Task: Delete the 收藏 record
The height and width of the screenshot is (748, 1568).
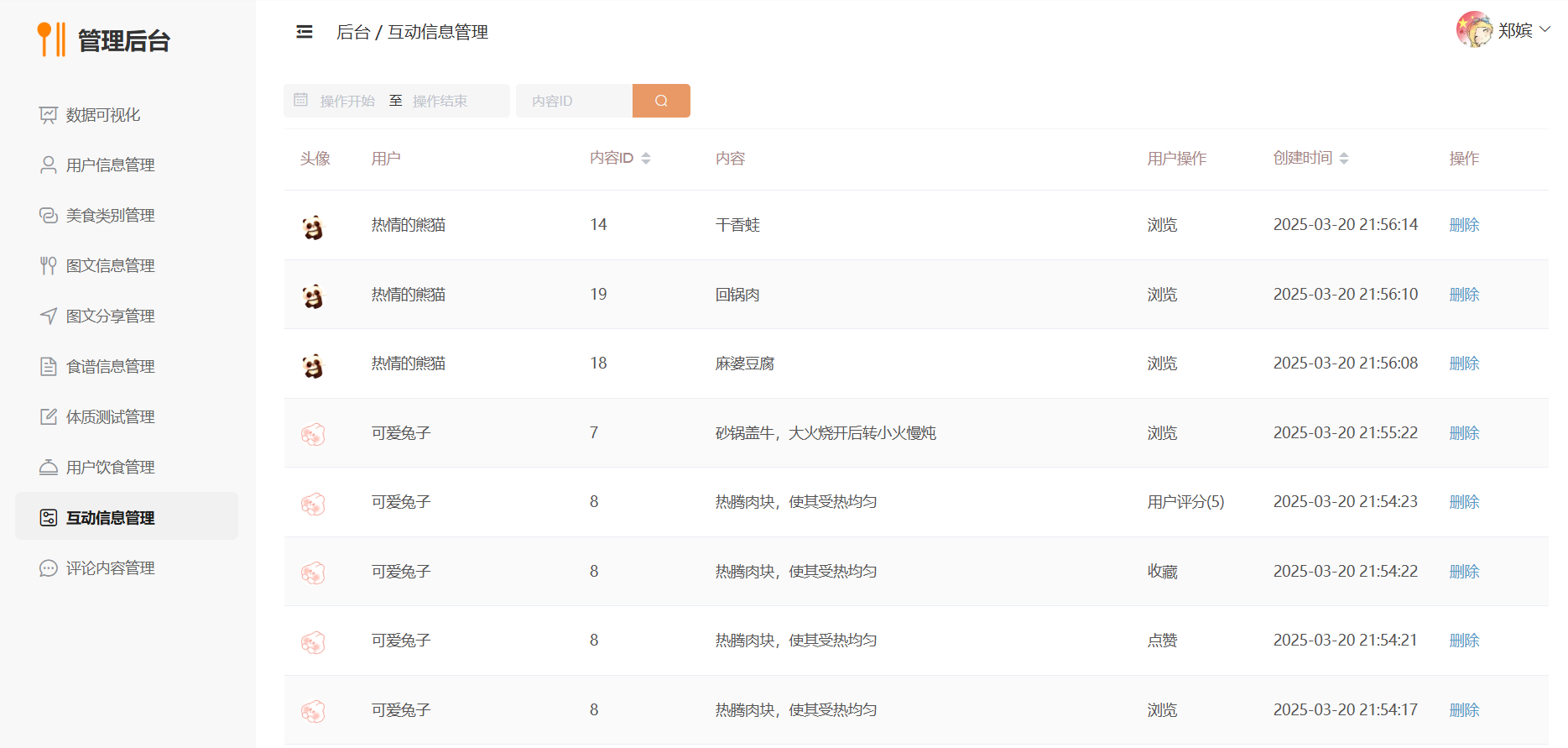Action: coord(1464,572)
